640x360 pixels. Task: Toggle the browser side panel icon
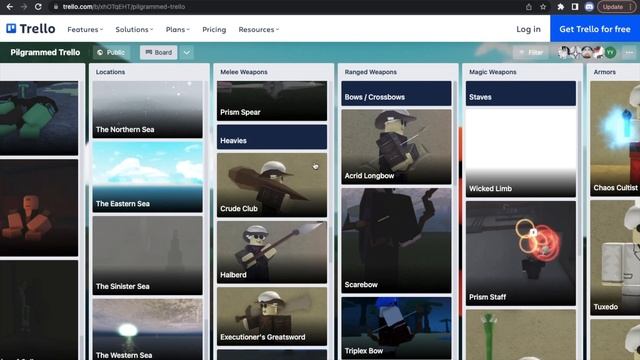pos(575,7)
